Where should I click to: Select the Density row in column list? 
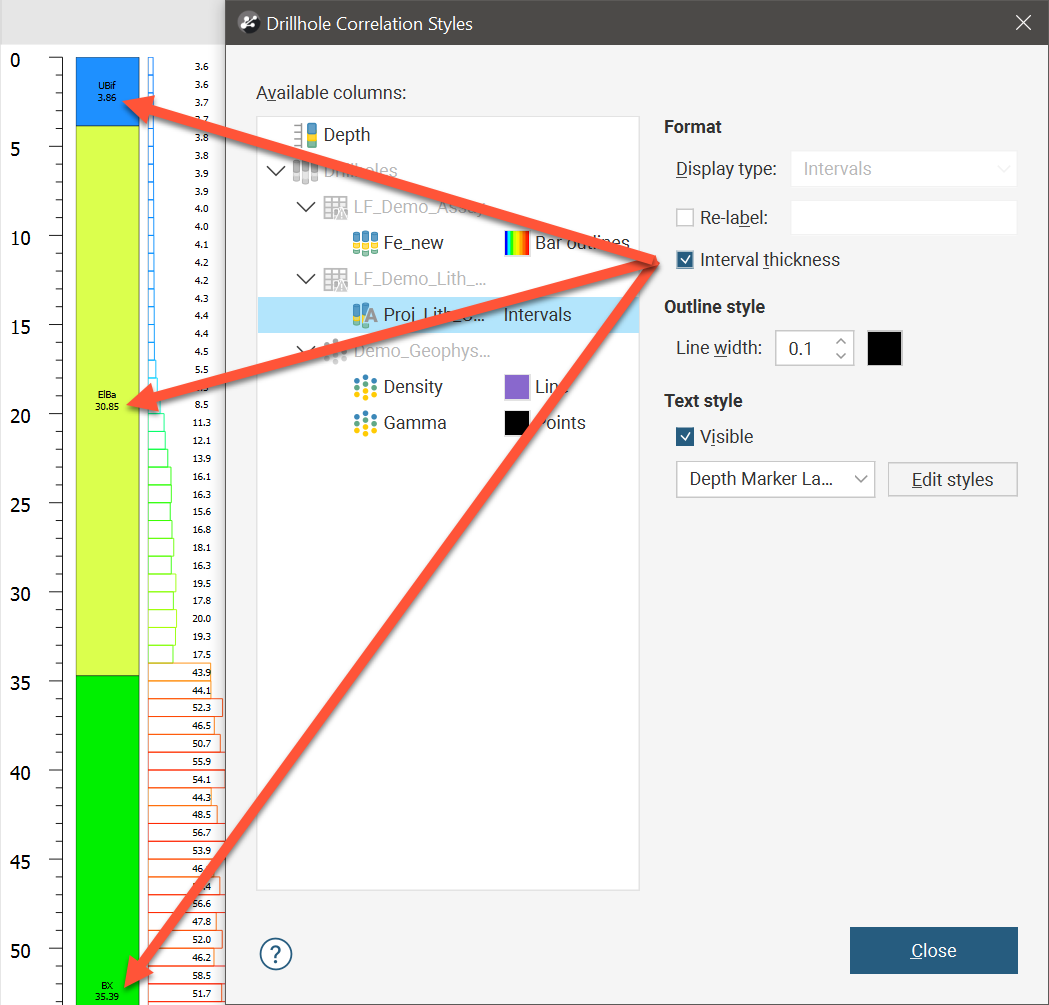coord(412,387)
